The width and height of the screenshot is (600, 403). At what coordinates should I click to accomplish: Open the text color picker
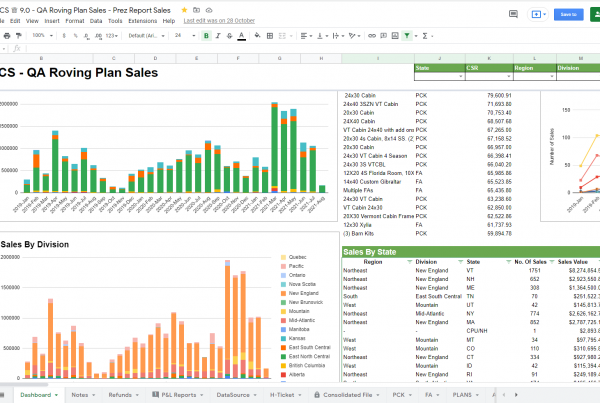coord(242,35)
